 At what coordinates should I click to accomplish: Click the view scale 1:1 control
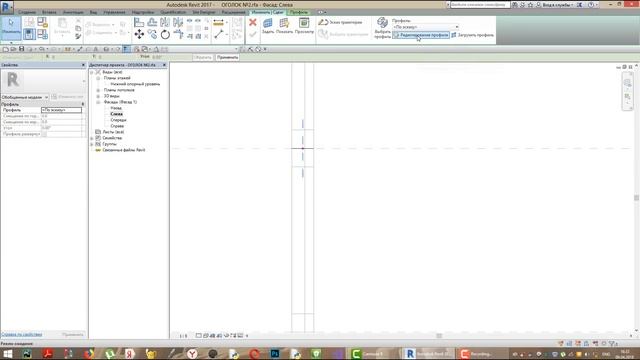[x=183, y=336]
